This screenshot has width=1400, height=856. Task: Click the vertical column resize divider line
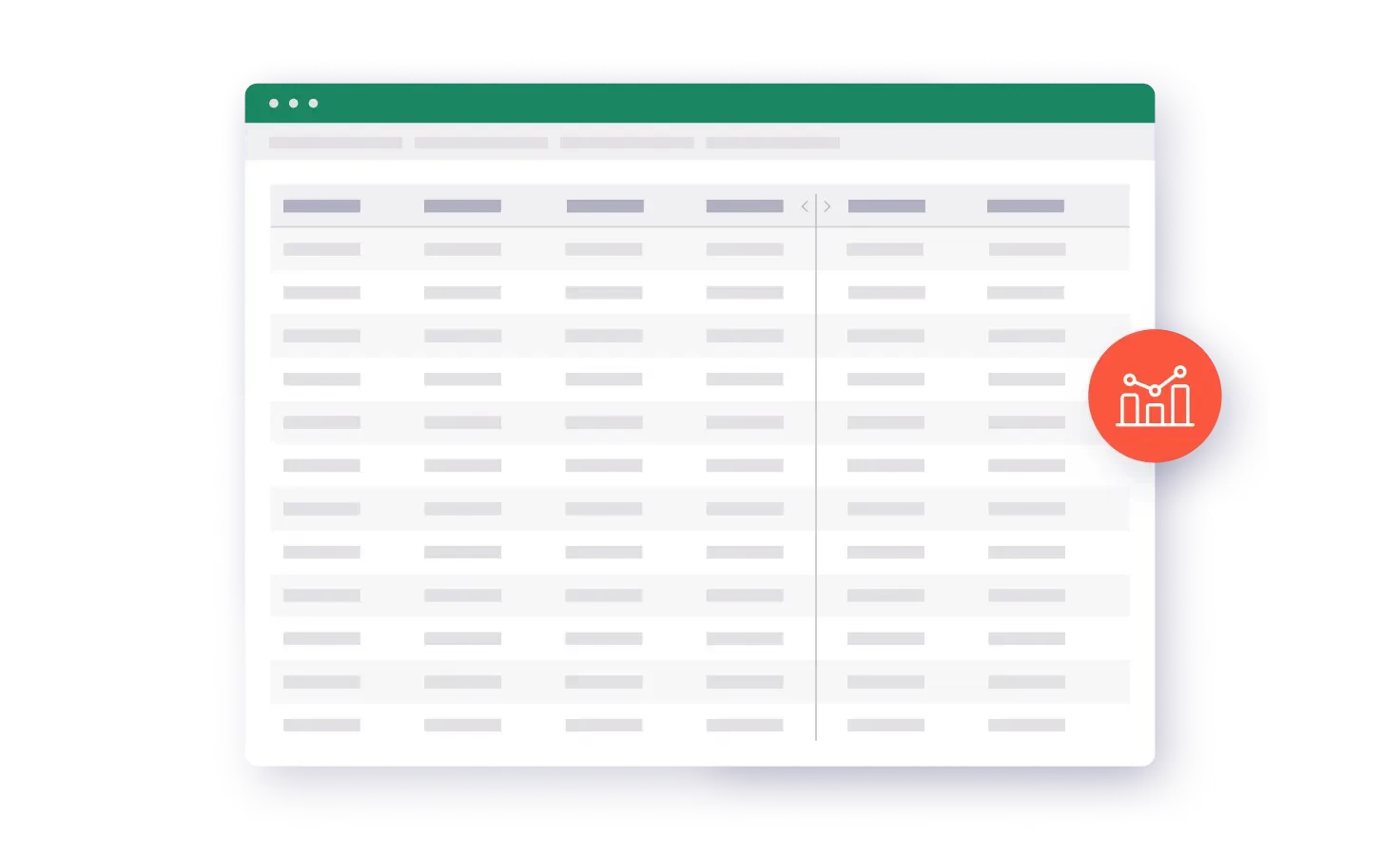(816, 476)
